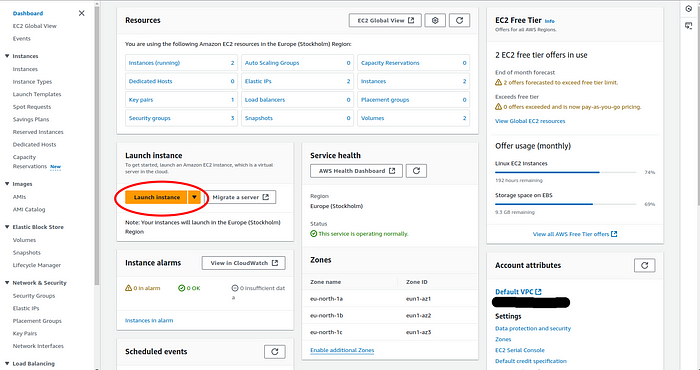This screenshot has width=700, height=370.
Task: Collapse the Instances sidebar section
Action: coord(7,56)
